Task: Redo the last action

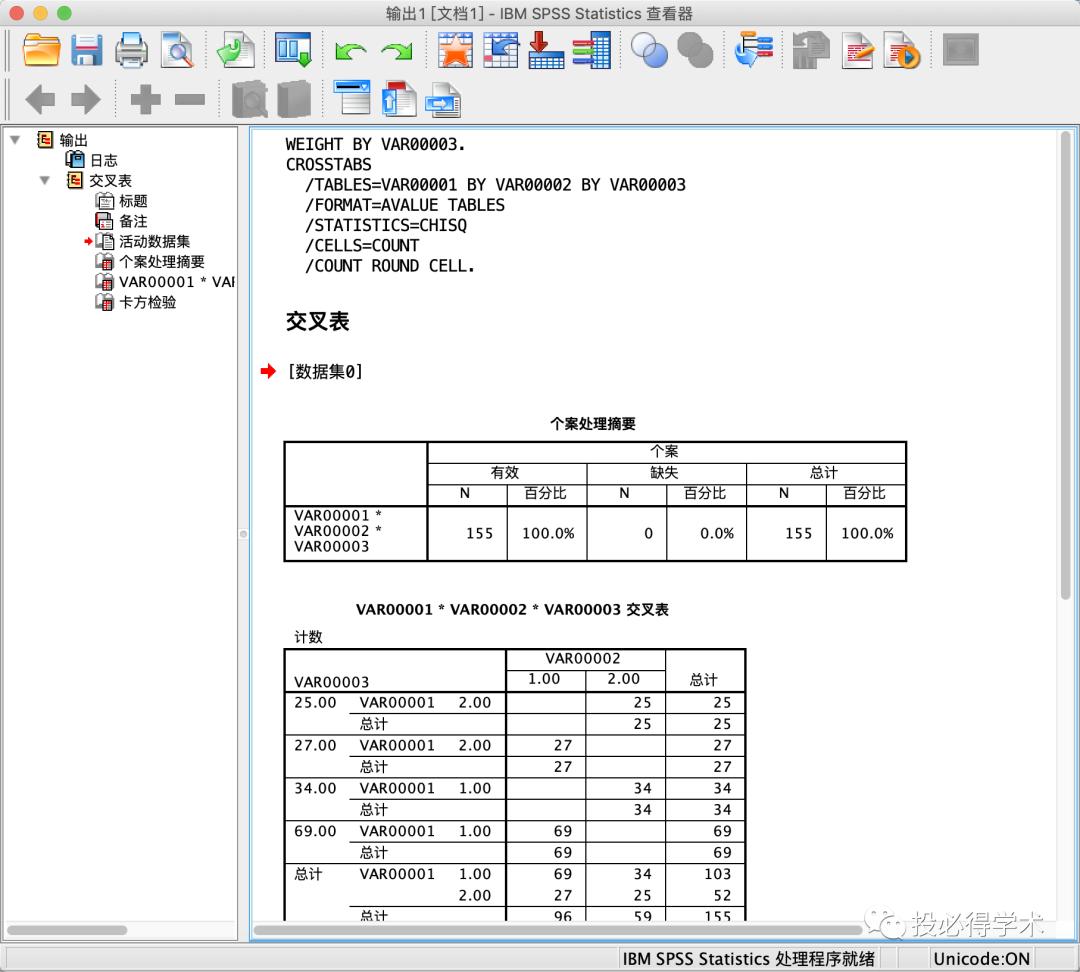Action: tap(397, 49)
